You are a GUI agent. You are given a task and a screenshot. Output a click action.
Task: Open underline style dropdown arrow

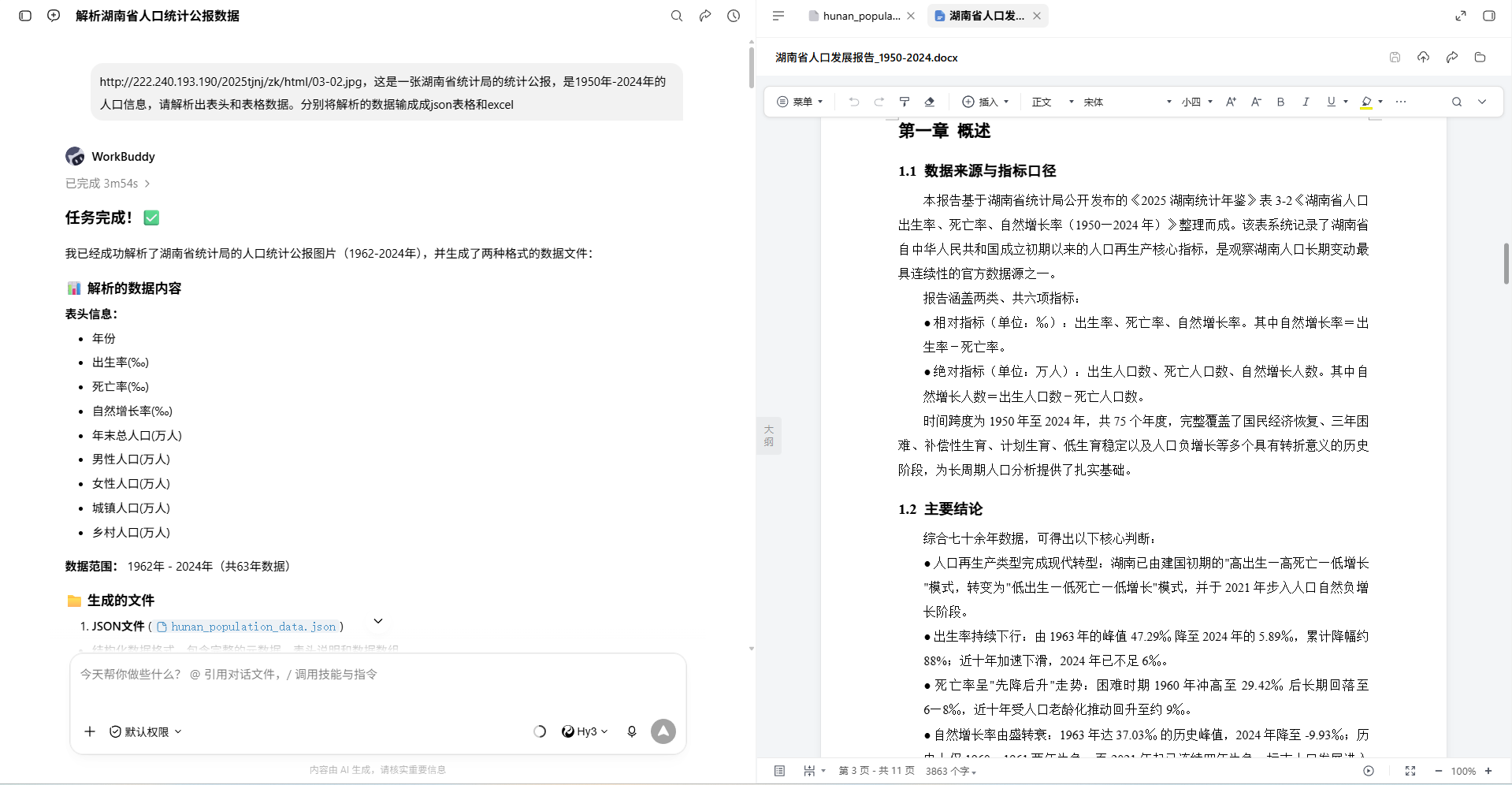(1346, 102)
